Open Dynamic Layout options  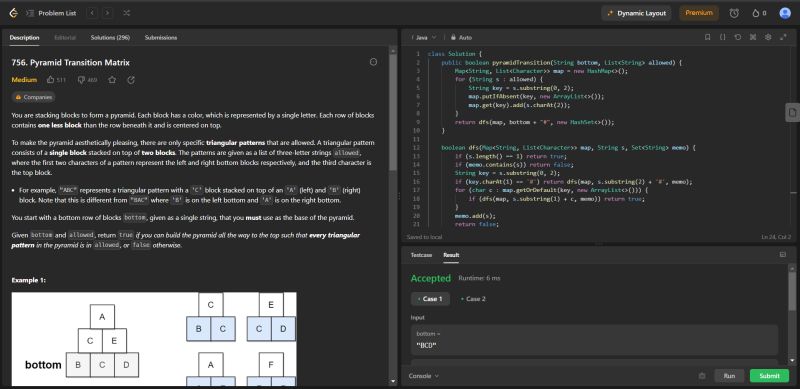pos(636,13)
